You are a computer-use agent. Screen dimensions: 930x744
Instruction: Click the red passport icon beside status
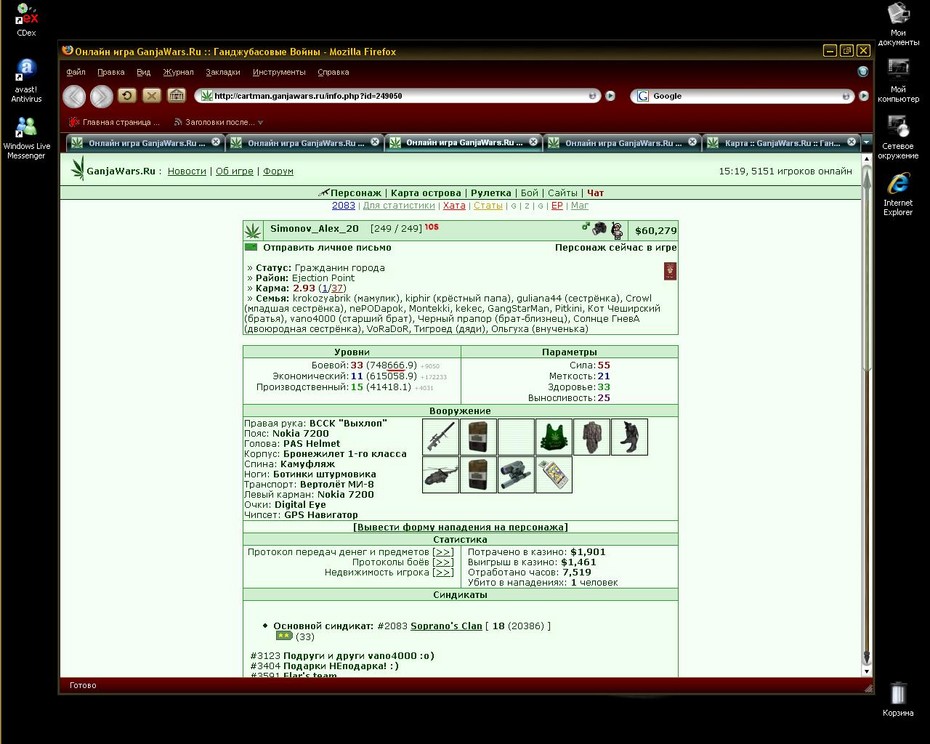(670, 271)
